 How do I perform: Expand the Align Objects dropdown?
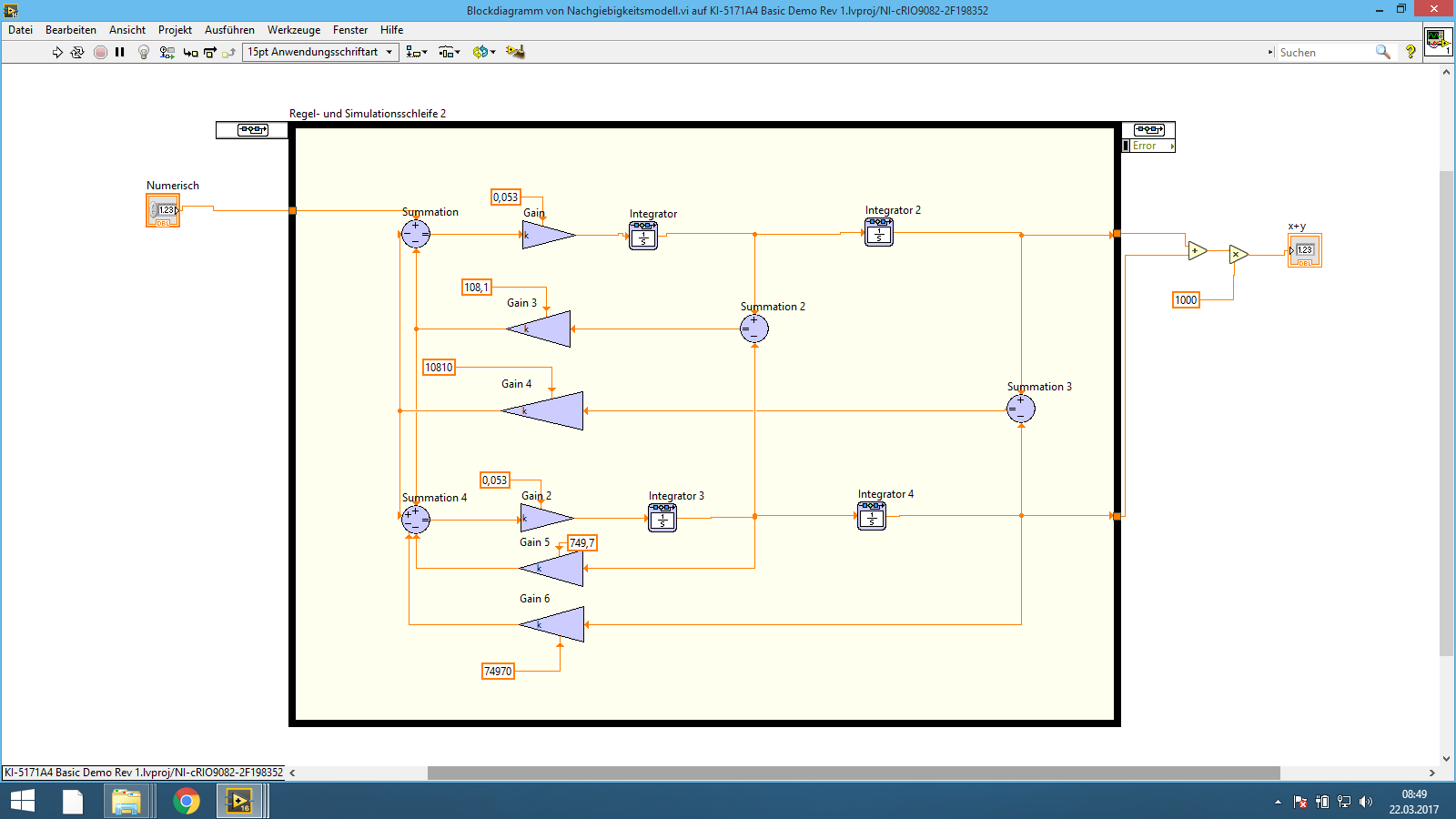pos(416,53)
